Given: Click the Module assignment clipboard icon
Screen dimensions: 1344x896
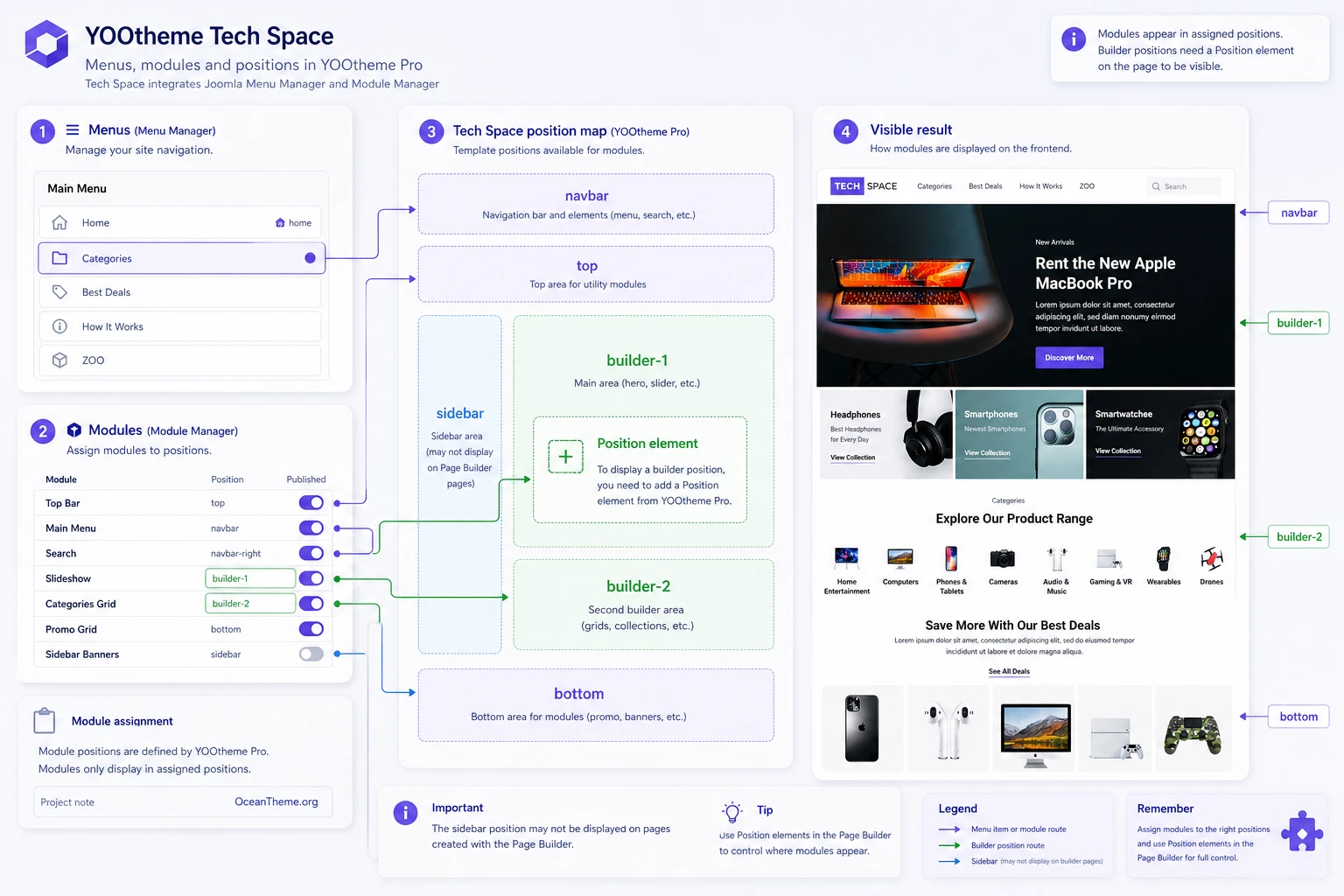Looking at the screenshot, I should pyautogui.click(x=44, y=721).
